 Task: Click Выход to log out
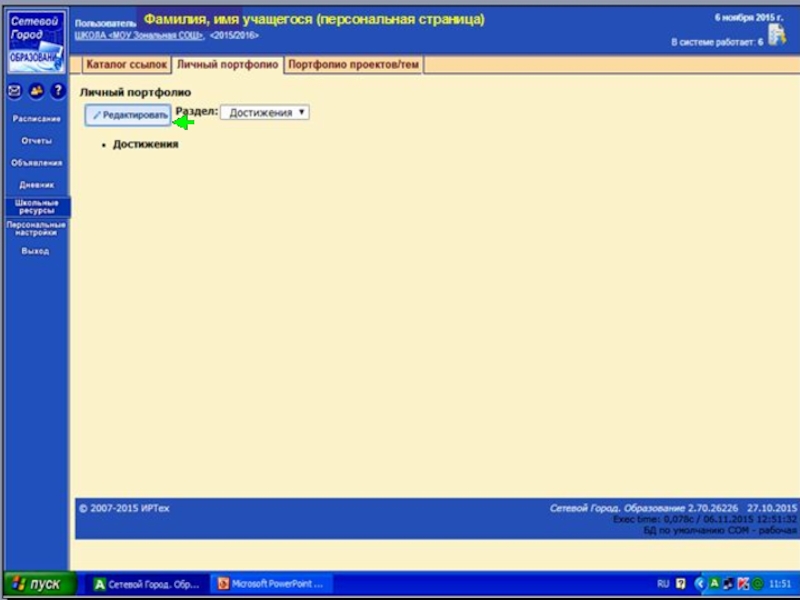tap(36, 251)
